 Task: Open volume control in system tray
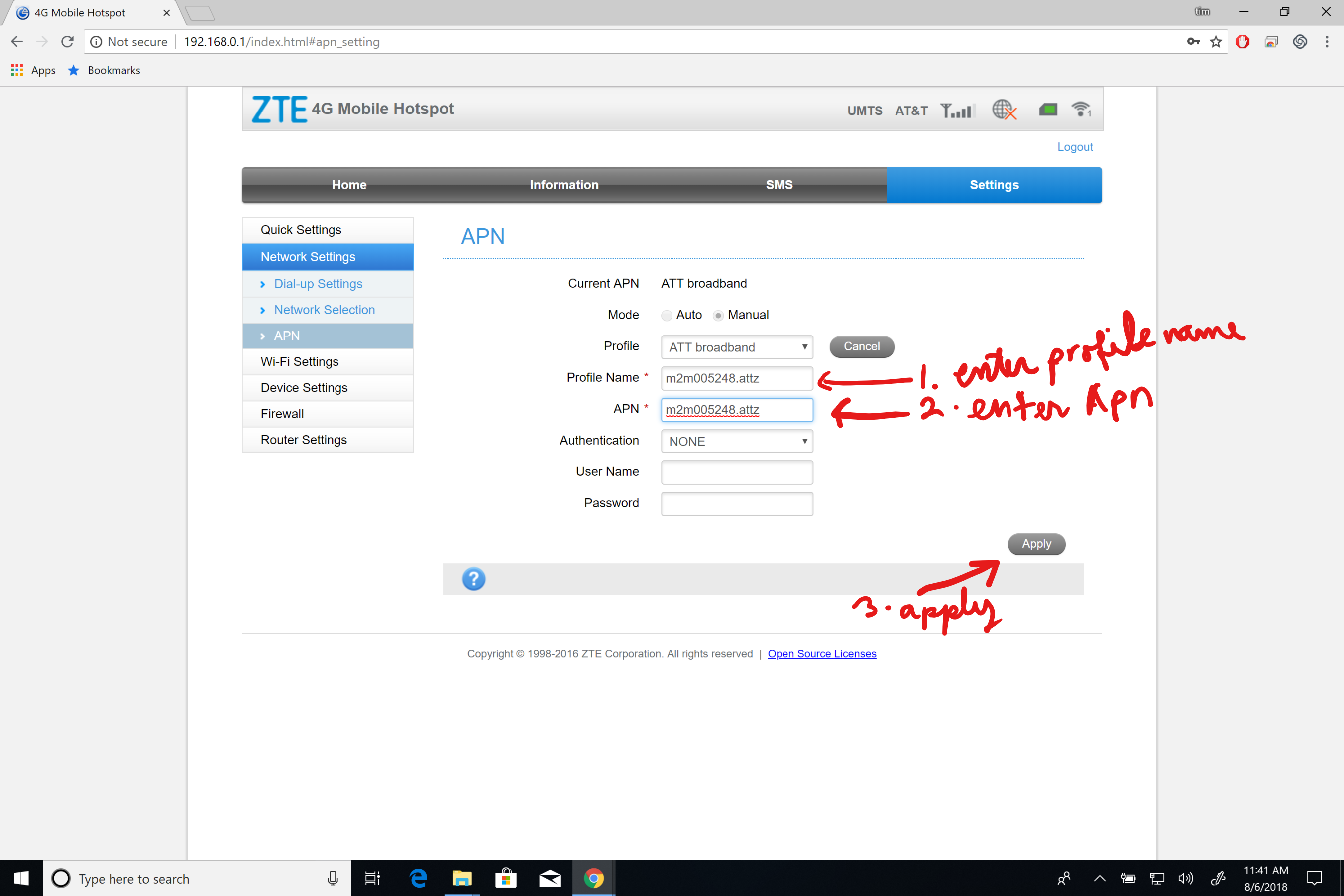(1186, 878)
